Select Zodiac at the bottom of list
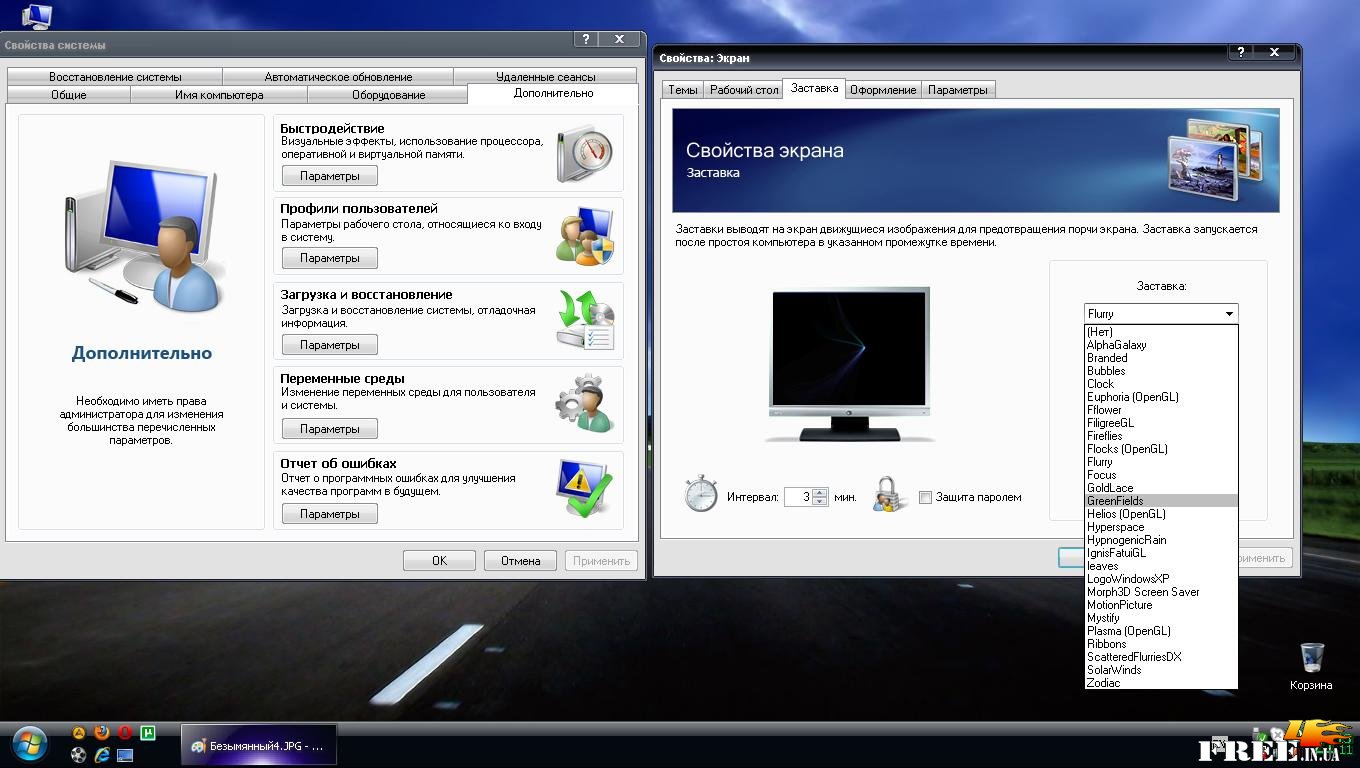1360x768 pixels. (1161, 683)
